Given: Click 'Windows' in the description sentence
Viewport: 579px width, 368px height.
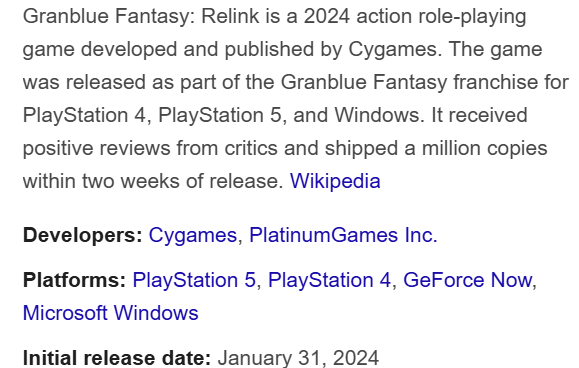Looking at the screenshot, I should point(379,115).
